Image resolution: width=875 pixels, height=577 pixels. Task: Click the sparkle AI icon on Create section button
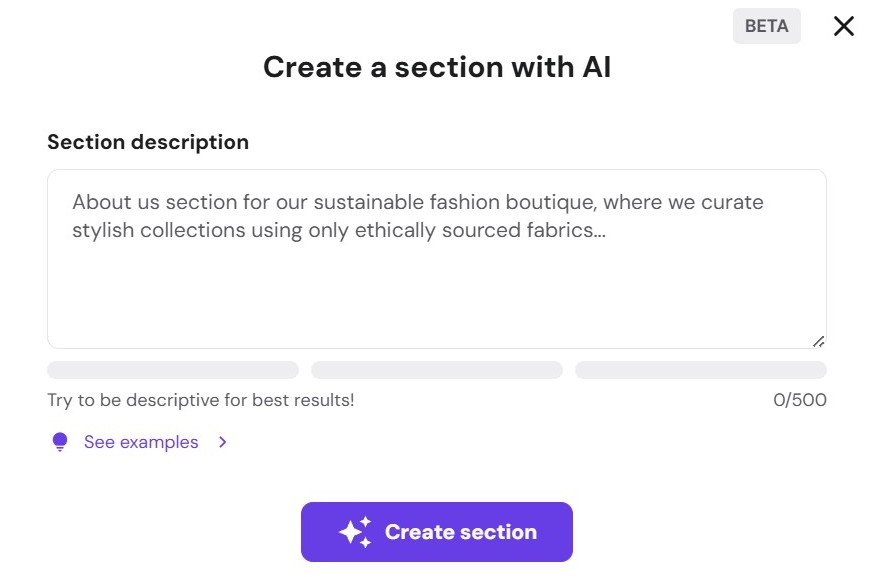coord(353,531)
